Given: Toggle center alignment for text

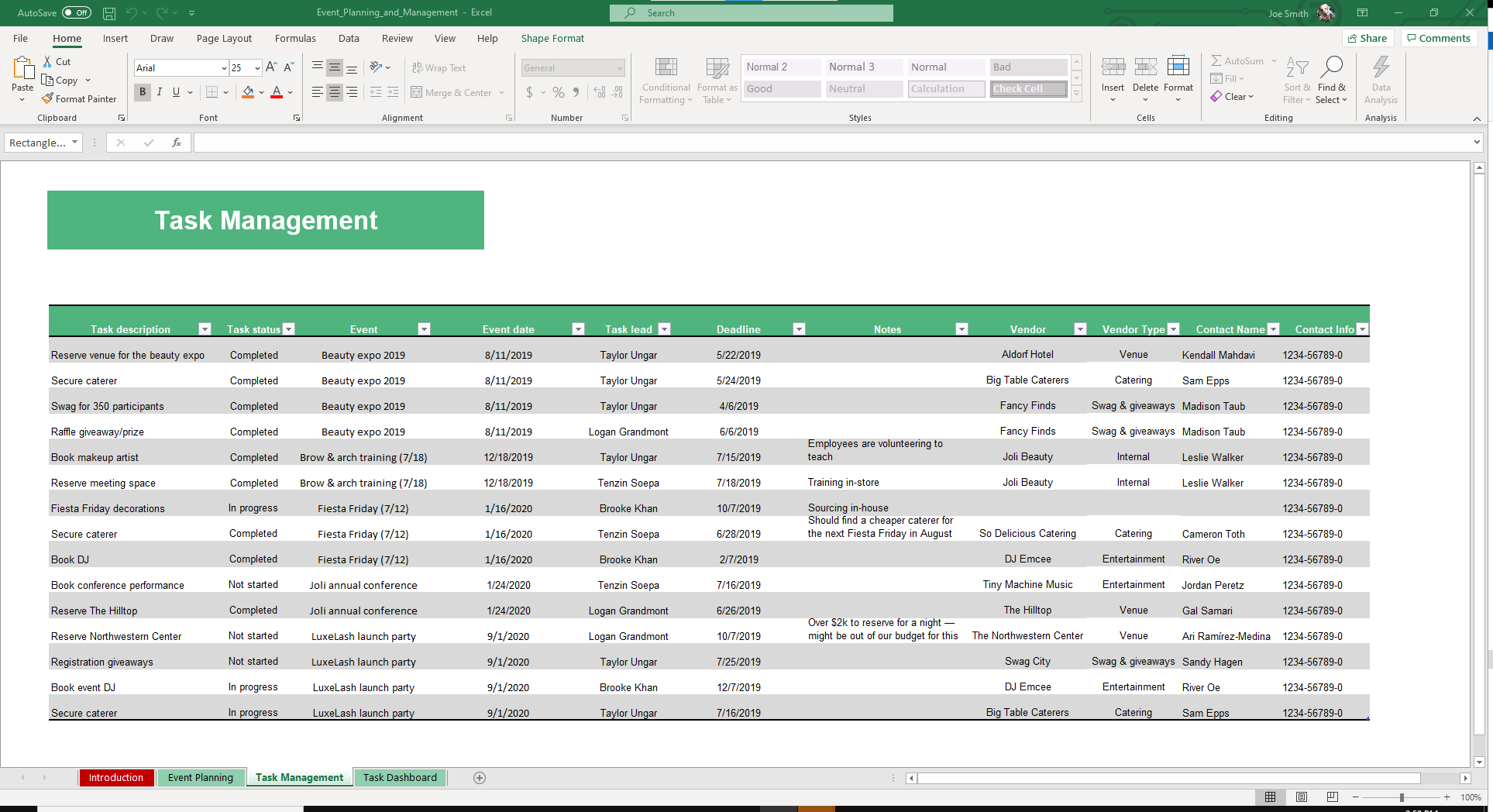Looking at the screenshot, I should [x=334, y=92].
